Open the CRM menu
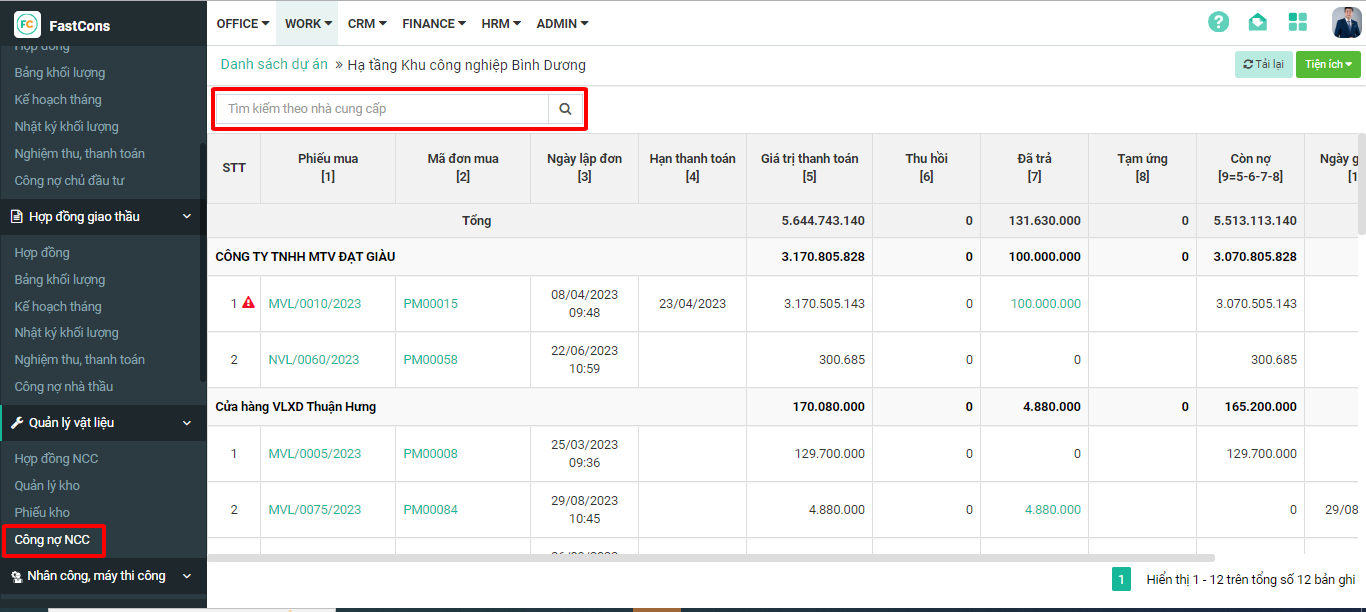Image resolution: width=1366 pixels, height=612 pixels. click(x=367, y=23)
